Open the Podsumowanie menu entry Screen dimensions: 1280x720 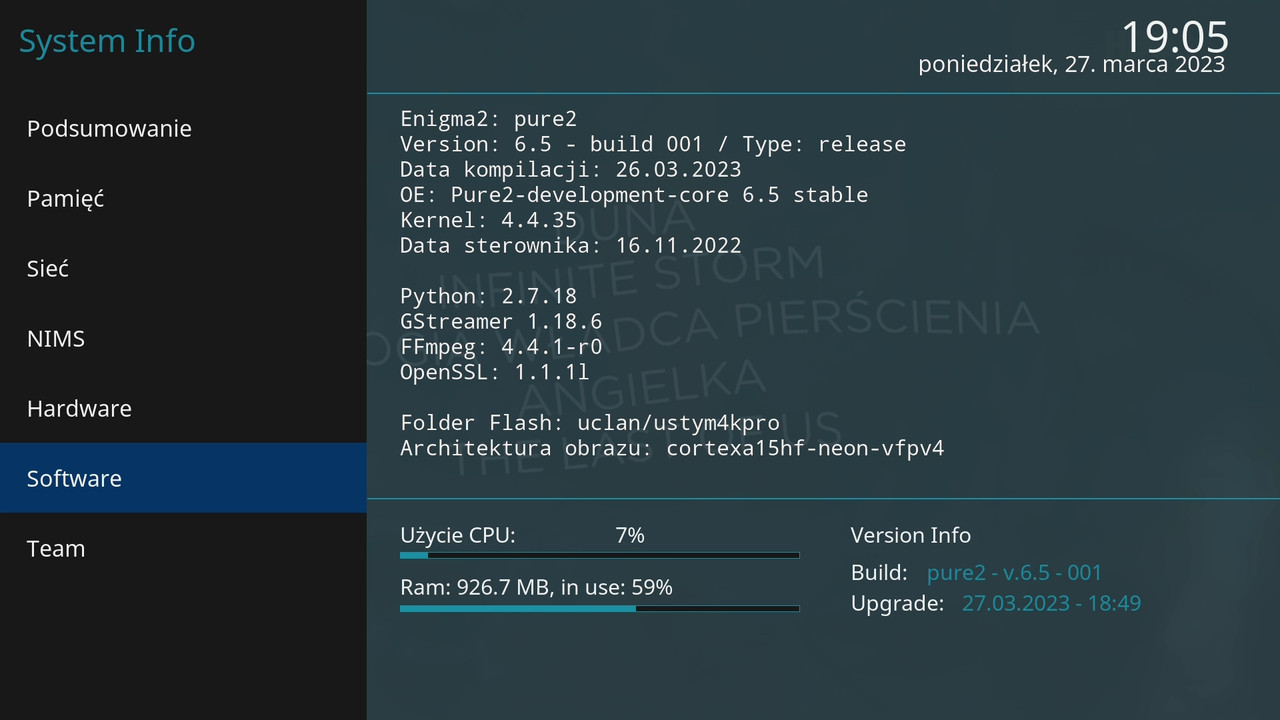tap(183, 128)
